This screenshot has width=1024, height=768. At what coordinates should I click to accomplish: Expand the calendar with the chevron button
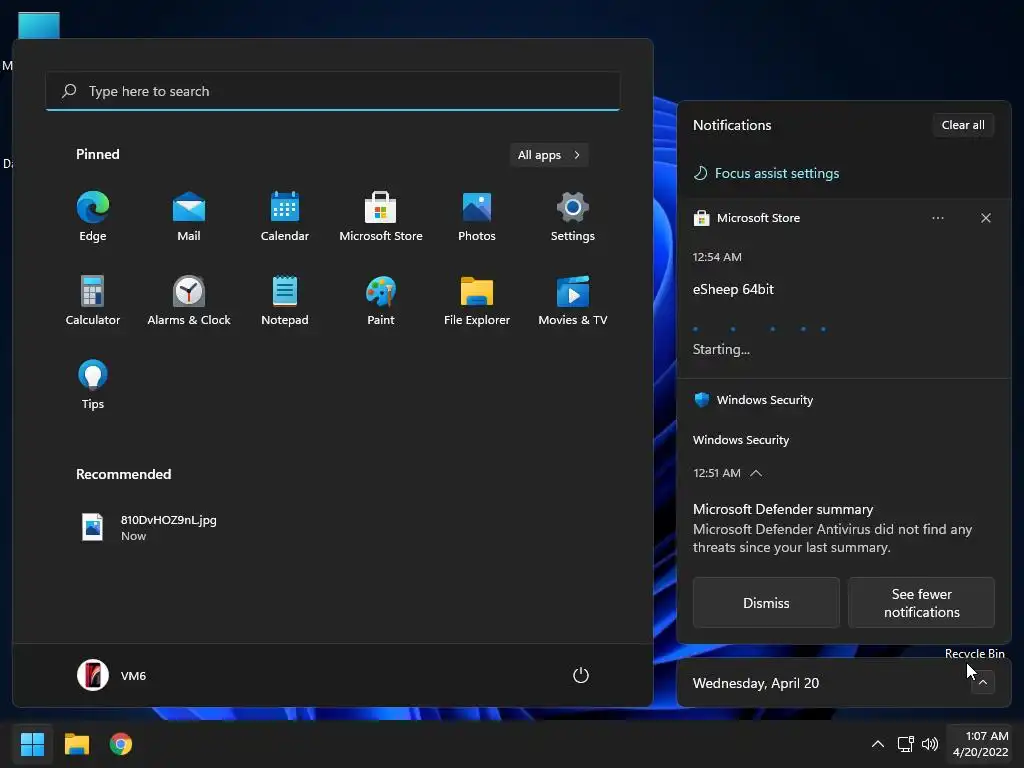(x=982, y=682)
